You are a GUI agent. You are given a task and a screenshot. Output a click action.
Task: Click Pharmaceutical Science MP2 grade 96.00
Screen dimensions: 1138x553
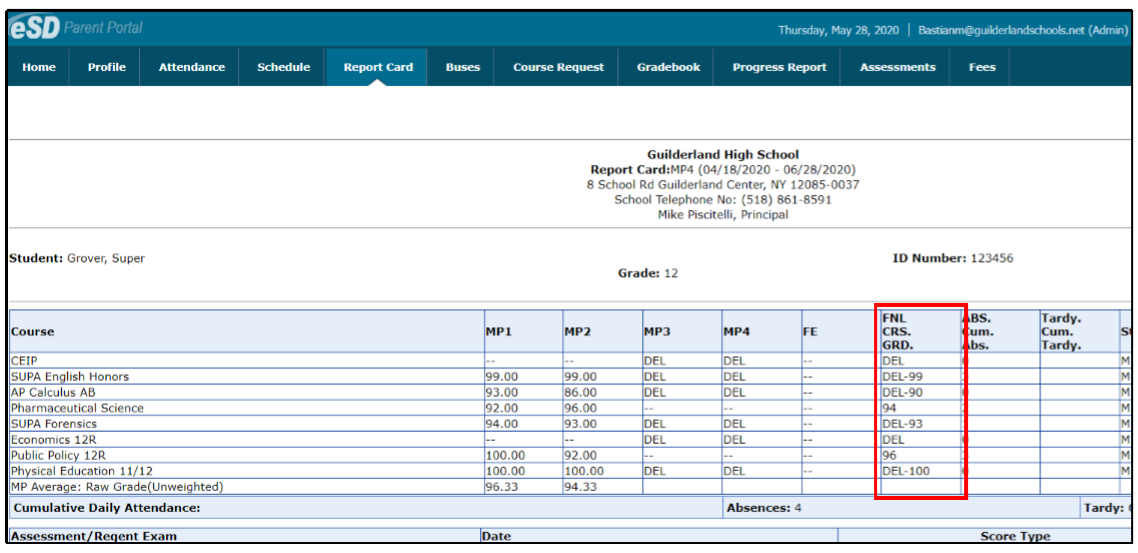coord(581,408)
